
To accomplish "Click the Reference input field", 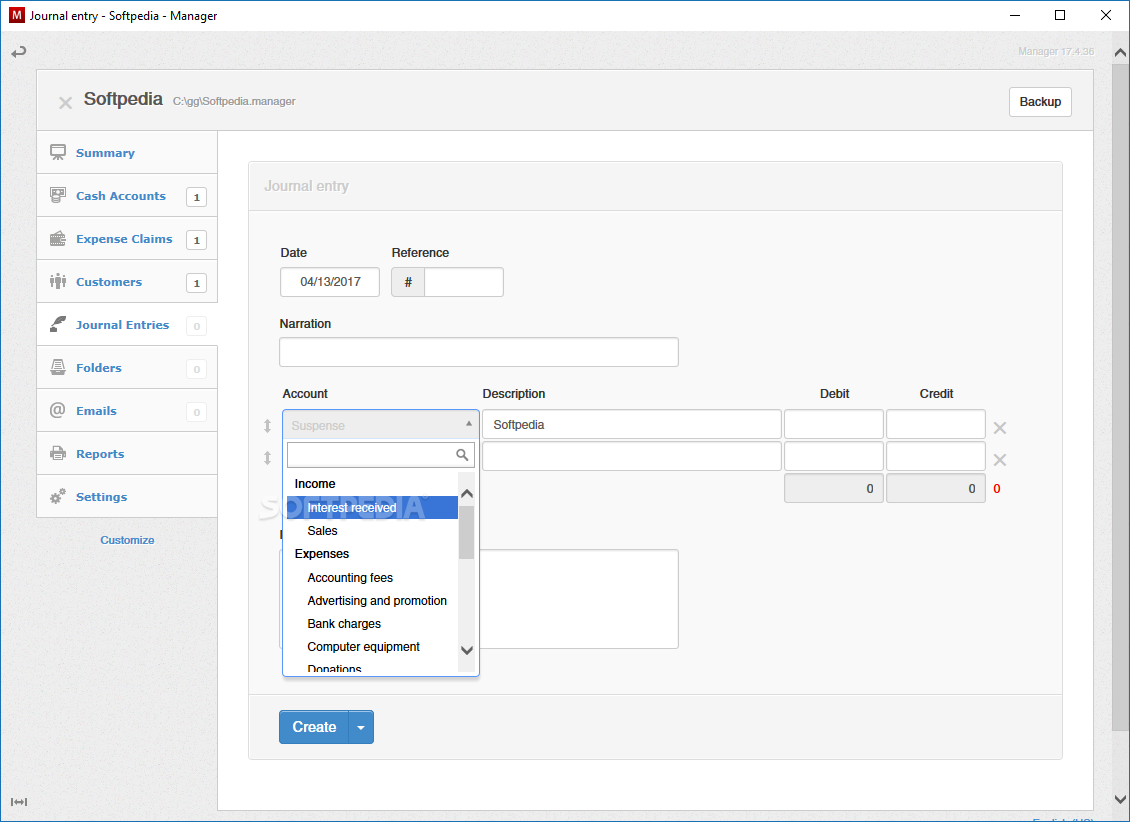I will (464, 282).
